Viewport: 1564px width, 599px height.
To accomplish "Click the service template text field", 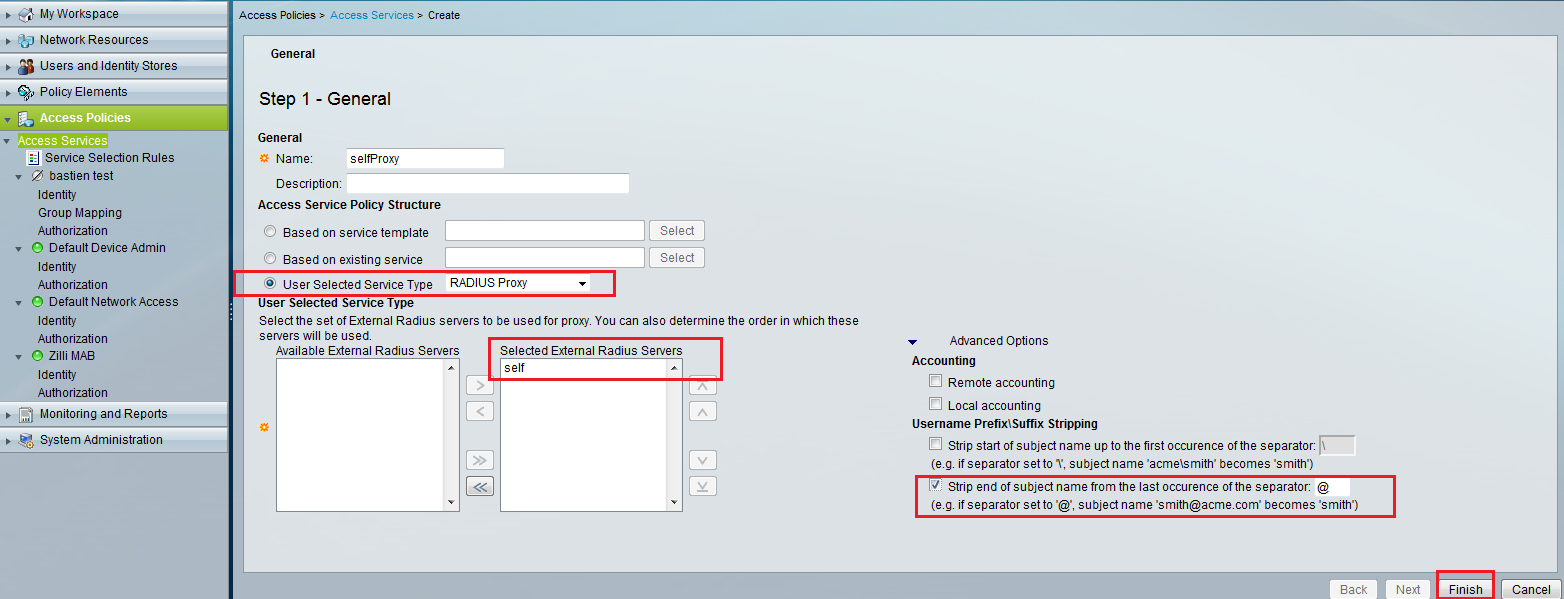I will (545, 231).
